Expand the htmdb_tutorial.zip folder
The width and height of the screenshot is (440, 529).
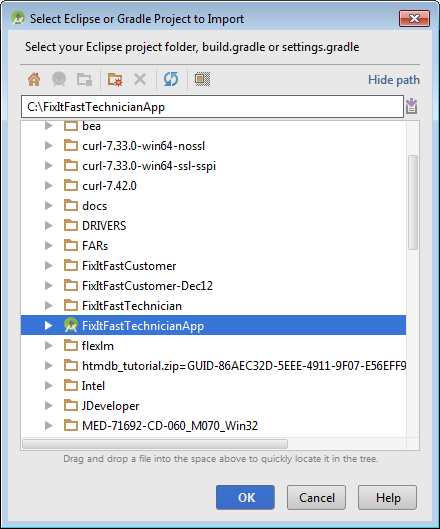[49, 365]
